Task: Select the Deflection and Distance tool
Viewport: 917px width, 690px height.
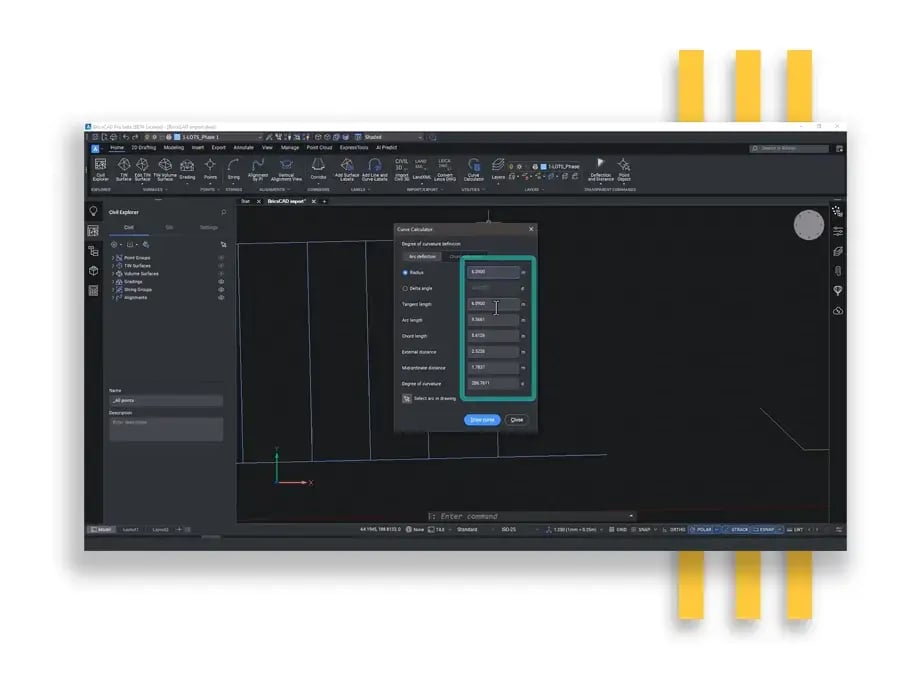Action: point(600,169)
